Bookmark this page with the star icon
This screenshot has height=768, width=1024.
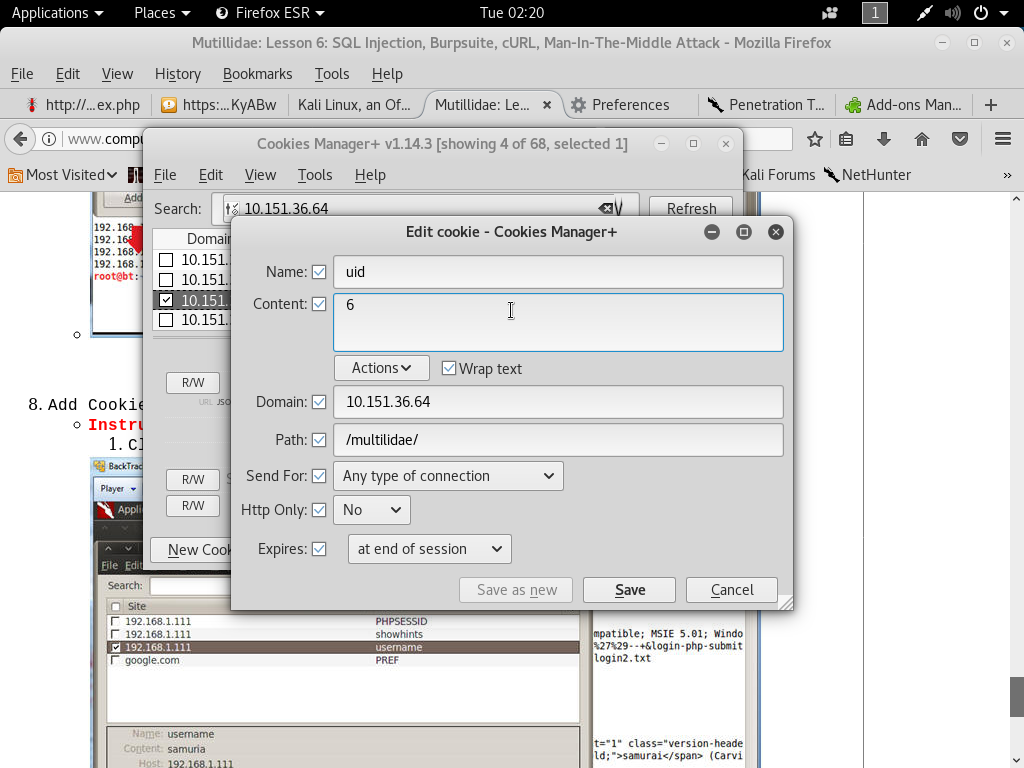coord(815,139)
